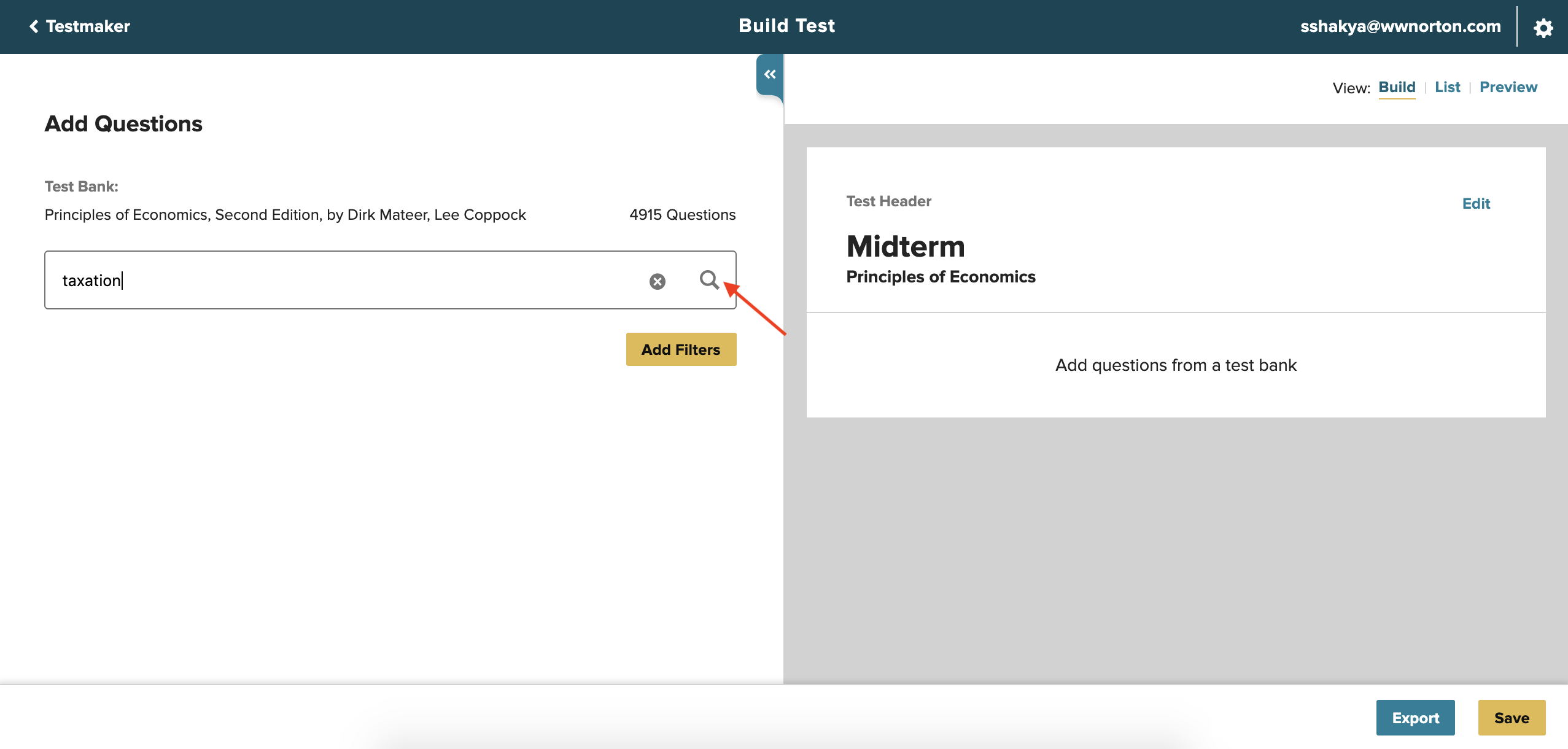Save the test
Viewport: 1568px width, 749px height.
[1511, 718]
